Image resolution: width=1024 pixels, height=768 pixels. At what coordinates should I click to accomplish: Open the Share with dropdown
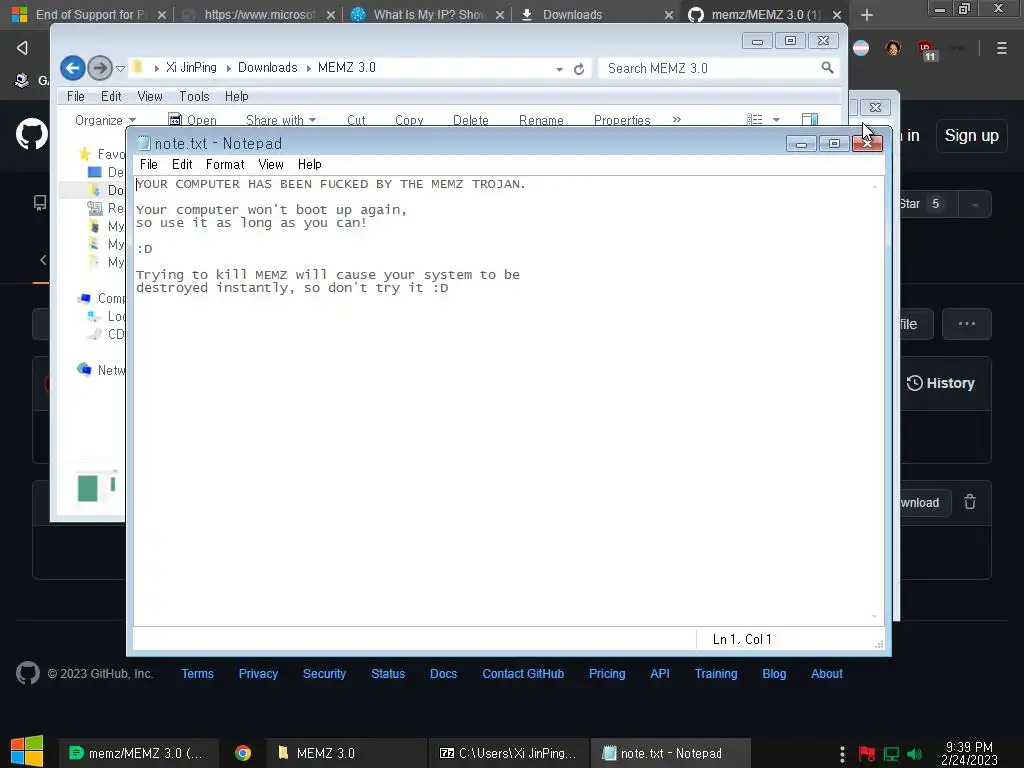coord(281,120)
